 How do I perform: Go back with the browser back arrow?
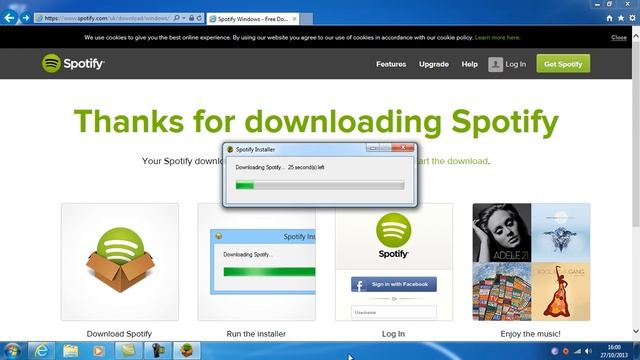pyautogui.click(x=9, y=18)
